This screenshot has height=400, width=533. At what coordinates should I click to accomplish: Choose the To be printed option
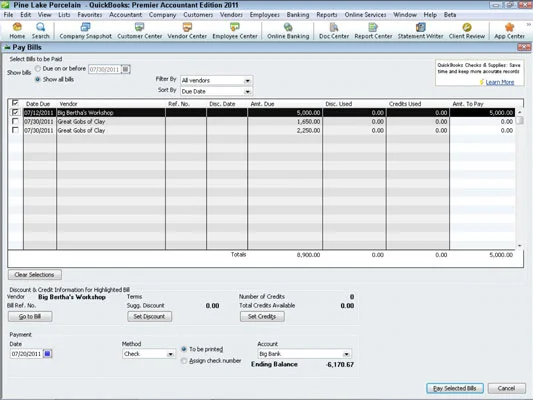point(184,349)
